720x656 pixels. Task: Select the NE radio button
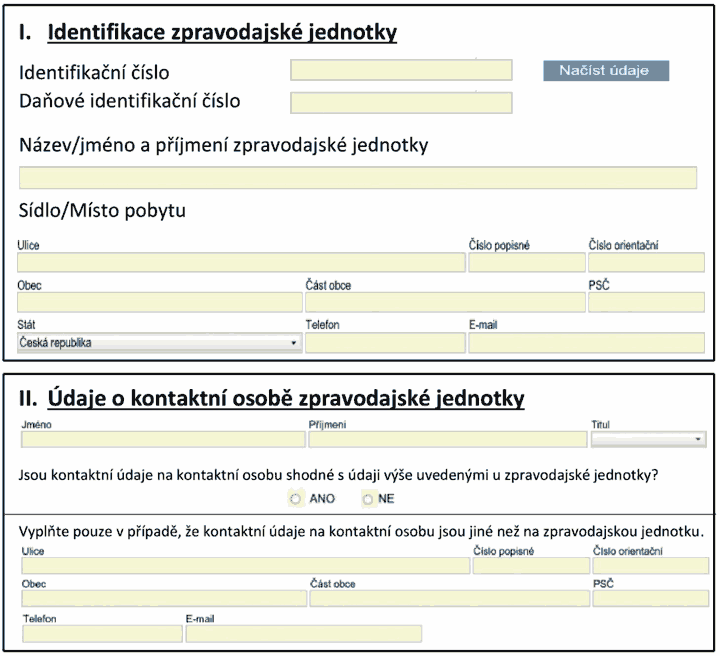pyautogui.click(x=368, y=499)
